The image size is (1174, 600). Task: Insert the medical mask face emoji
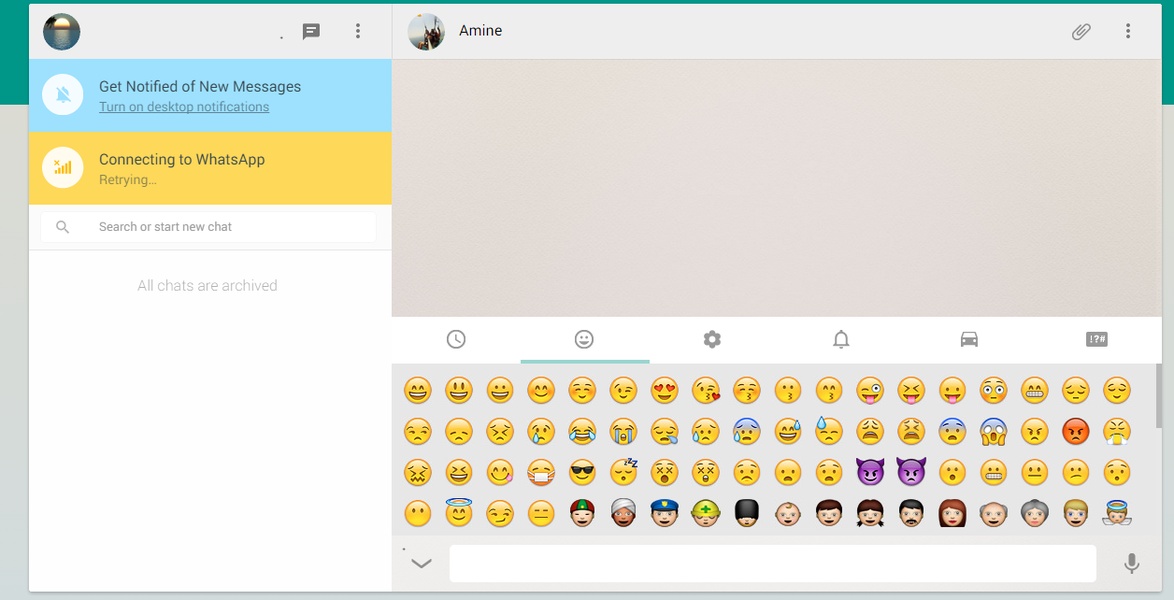pos(541,473)
